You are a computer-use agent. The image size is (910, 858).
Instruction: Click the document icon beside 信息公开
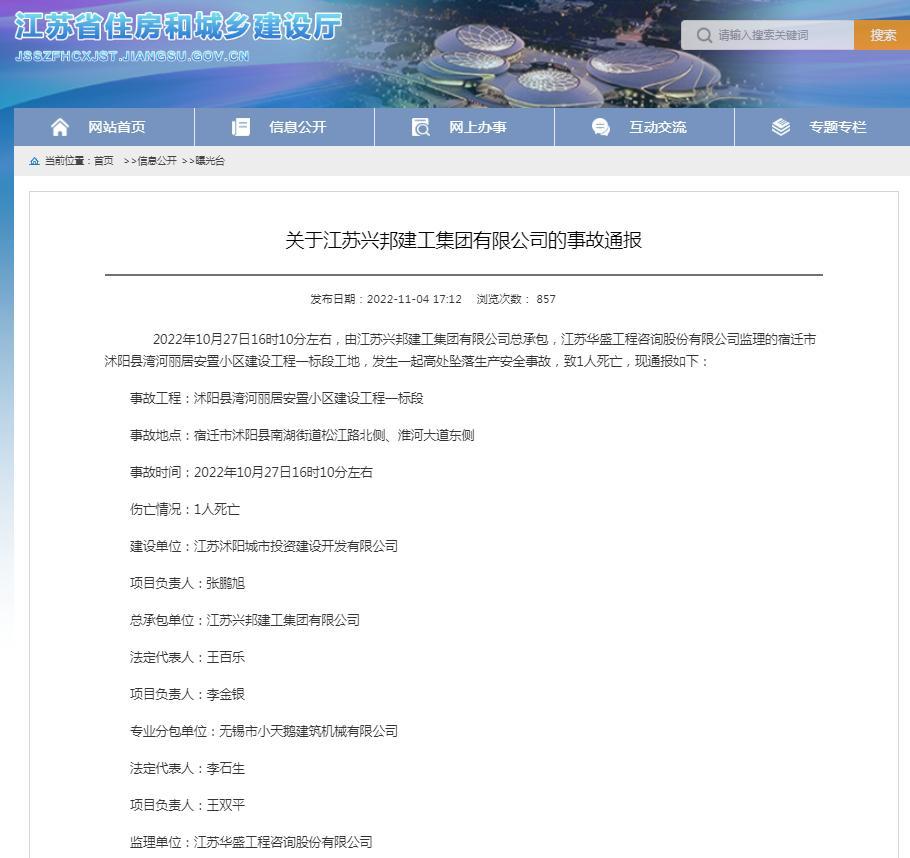(x=241, y=127)
